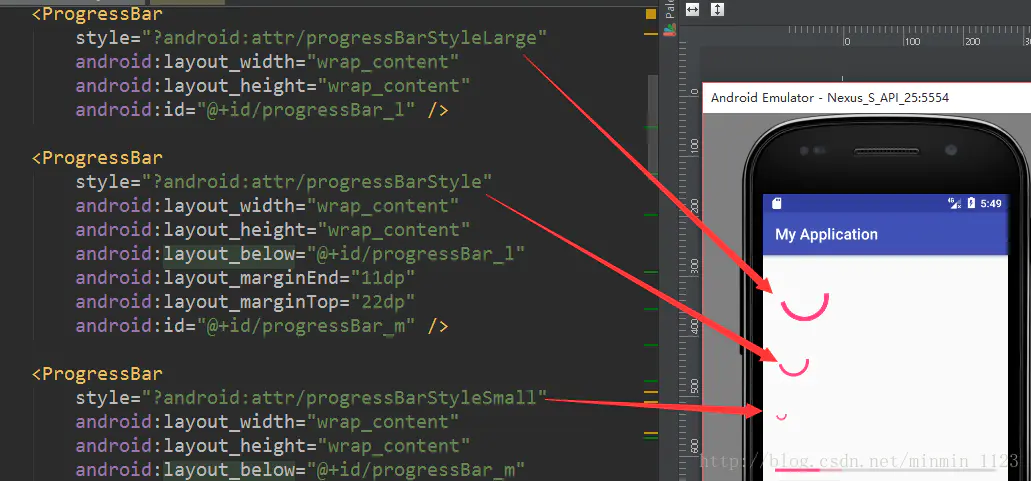Click the vertical fit-height arrows icon
This screenshot has width=1031, height=481.
point(717,9)
